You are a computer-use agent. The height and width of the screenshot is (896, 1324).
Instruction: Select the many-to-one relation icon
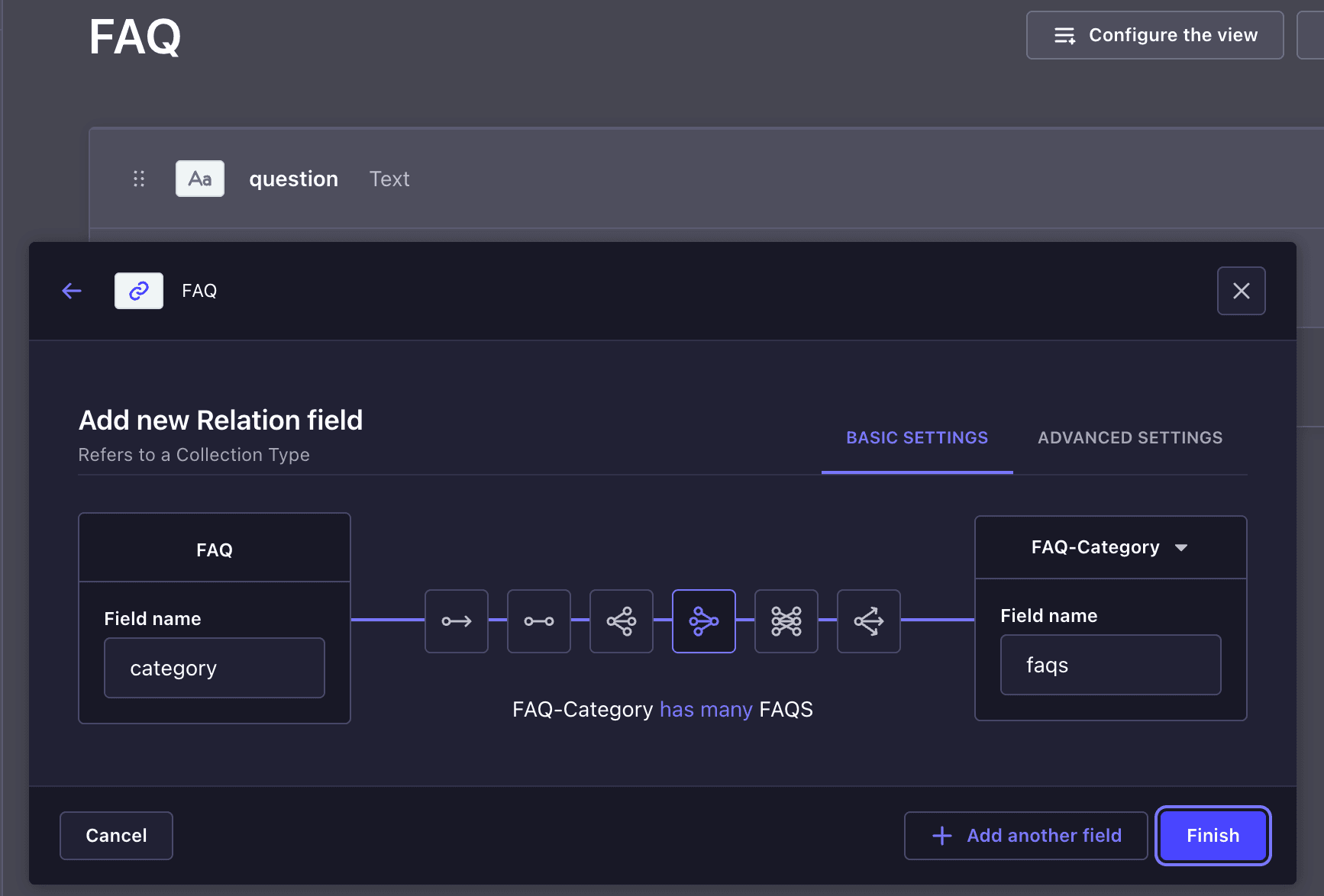(704, 621)
